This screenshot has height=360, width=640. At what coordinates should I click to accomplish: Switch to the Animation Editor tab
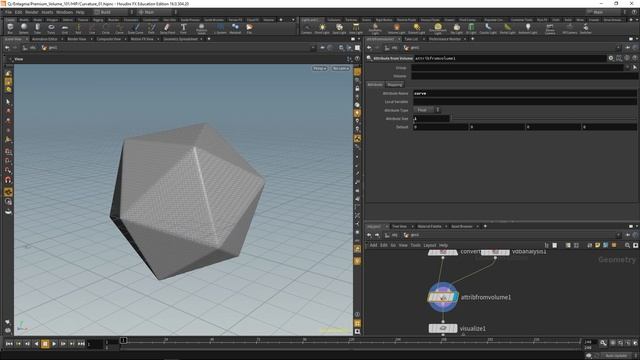[44, 39]
